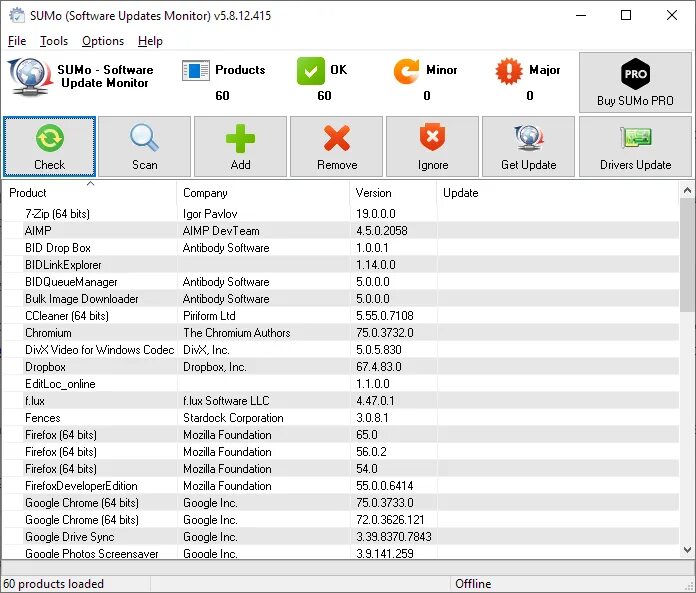Screen dimensions: 696x593
Task: Click the 60 products loaded status text
Action: coord(53,584)
